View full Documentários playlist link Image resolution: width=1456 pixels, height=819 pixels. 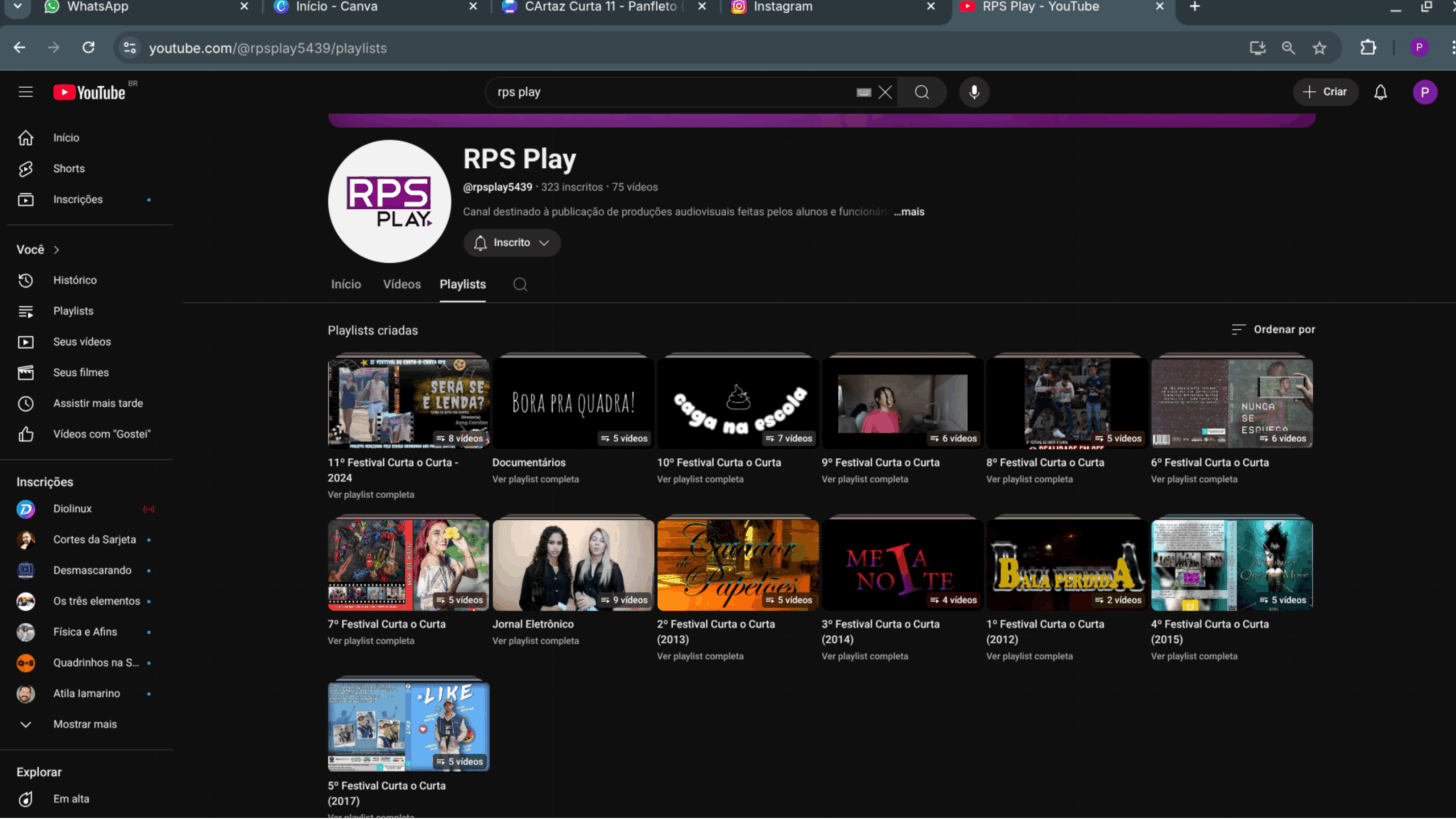coord(535,479)
